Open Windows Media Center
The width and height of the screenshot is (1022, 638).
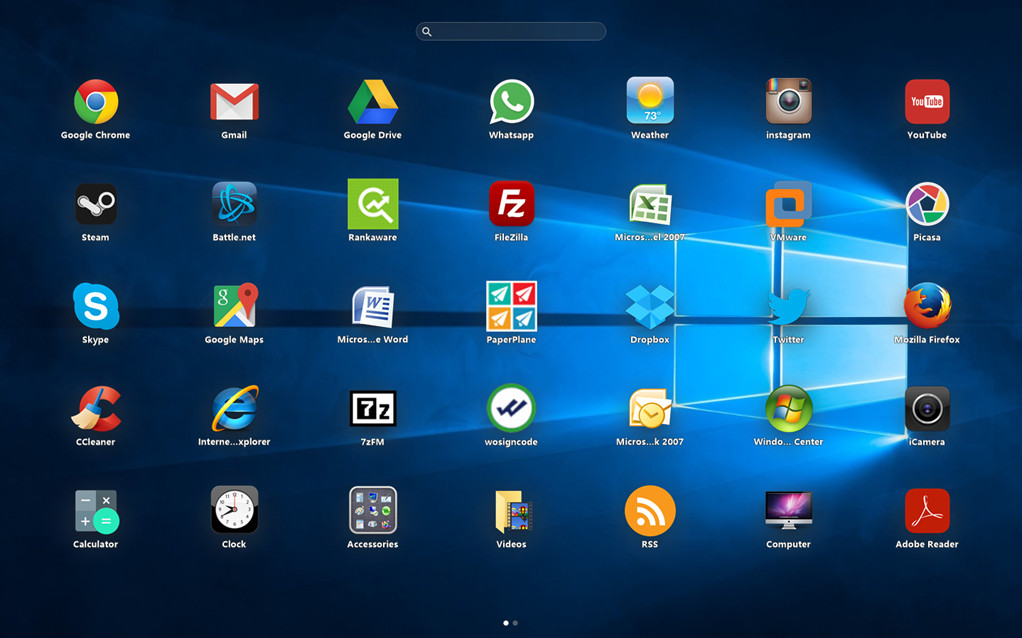(789, 409)
